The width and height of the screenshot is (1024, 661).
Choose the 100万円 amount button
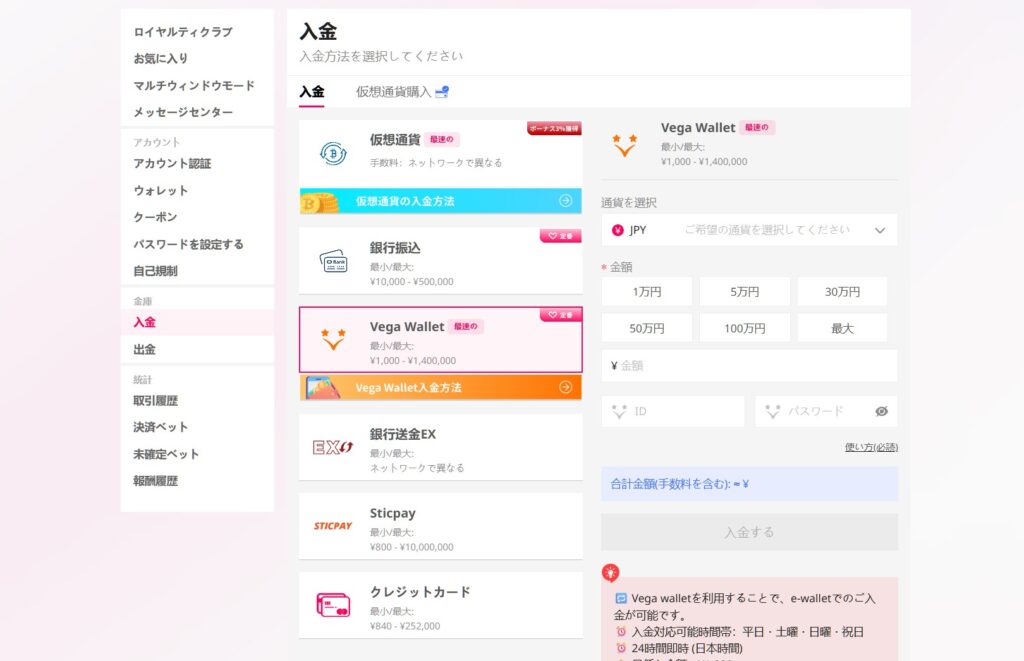[x=744, y=328]
